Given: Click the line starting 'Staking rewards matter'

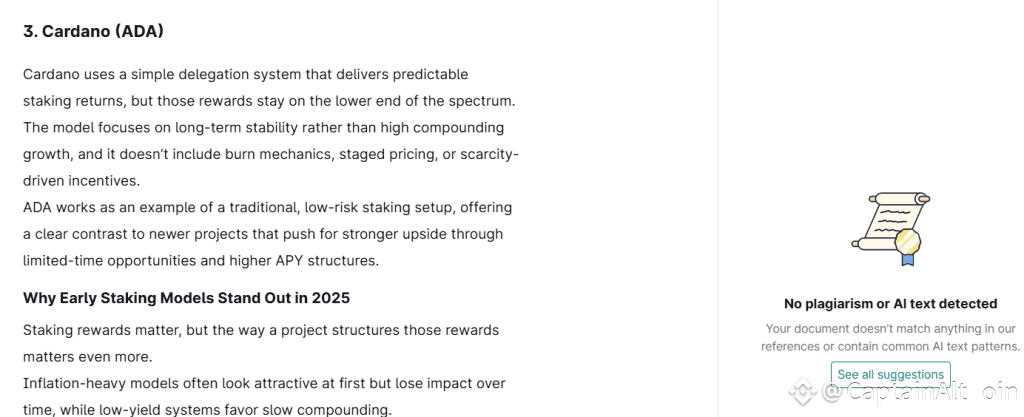Looking at the screenshot, I should pos(260,330).
